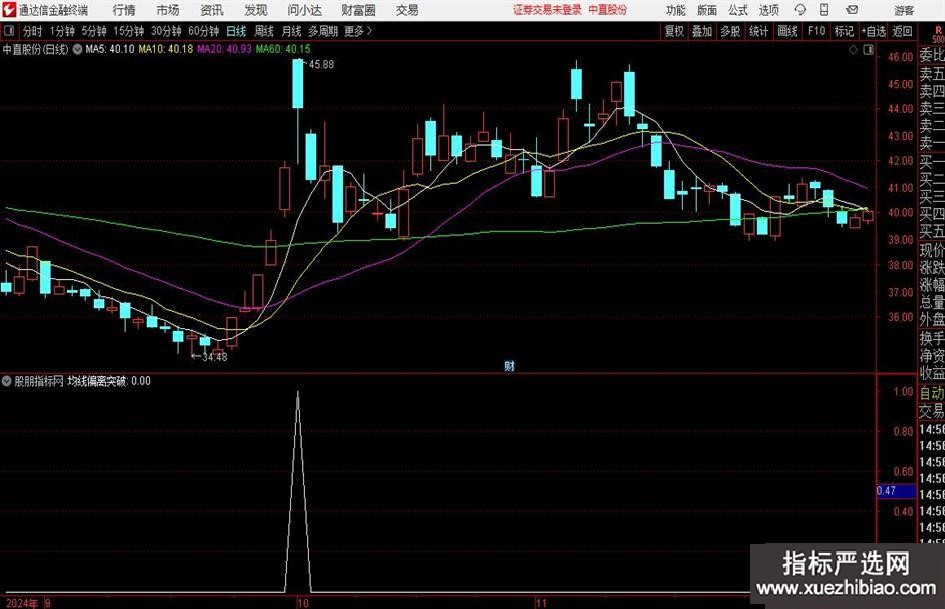Click month 10 marker on timeline

point(303,603)
